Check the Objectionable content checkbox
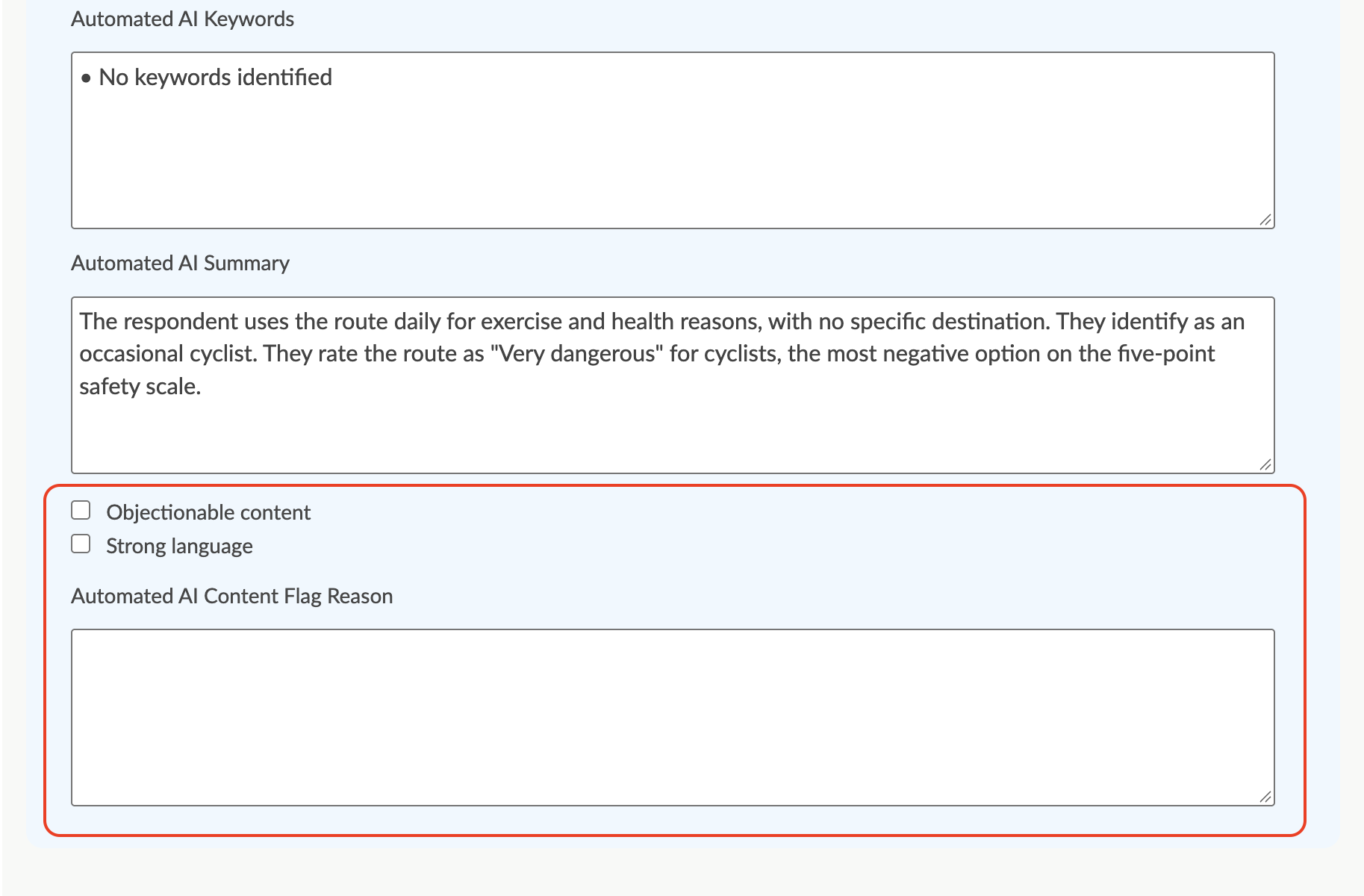Screen dimensions: 1364x896 (x=81, y=511)
